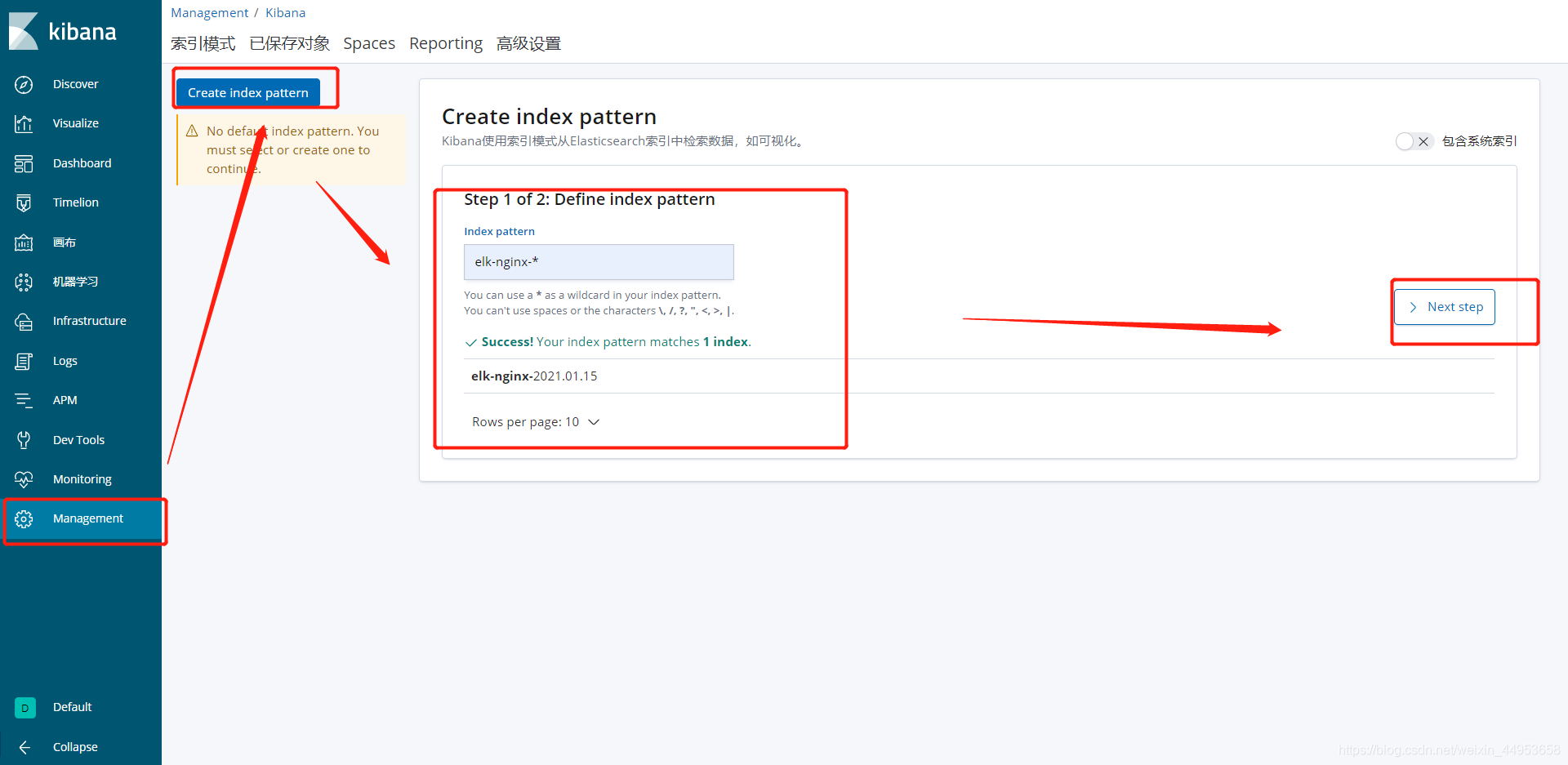Image resolution: width=1568 pixels, height=765 pixels.
Task: Open the Dashboard icon
Action: [x=24, y=163]
